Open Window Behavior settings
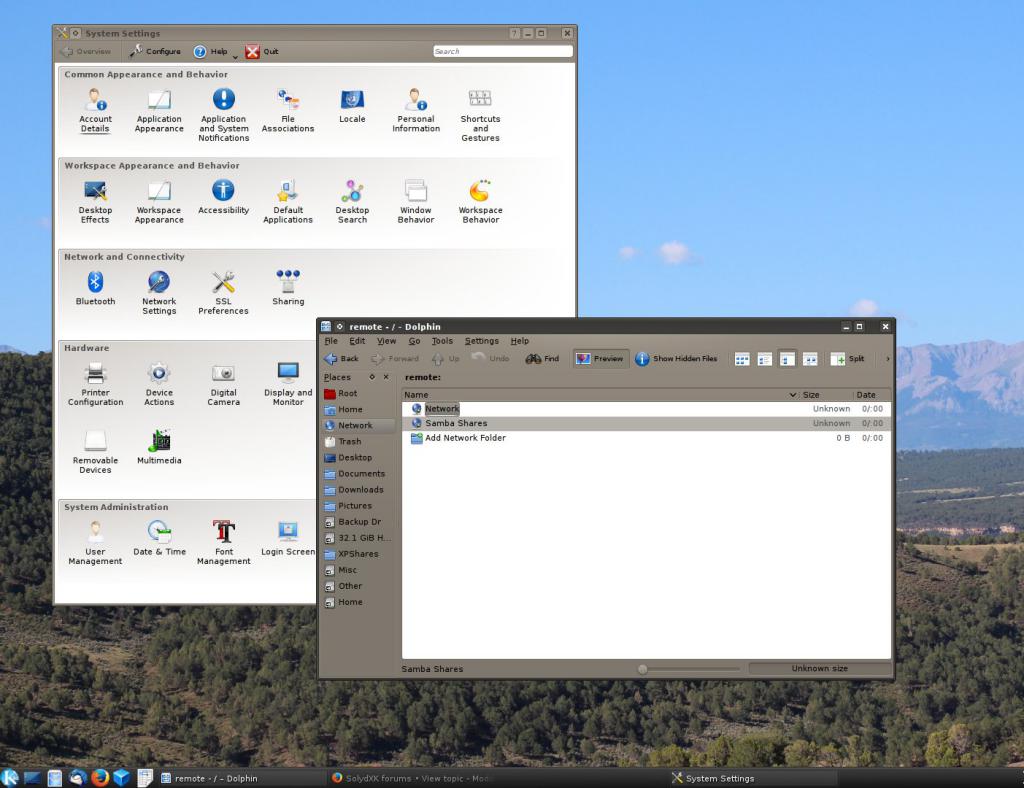 pos(416,202)
